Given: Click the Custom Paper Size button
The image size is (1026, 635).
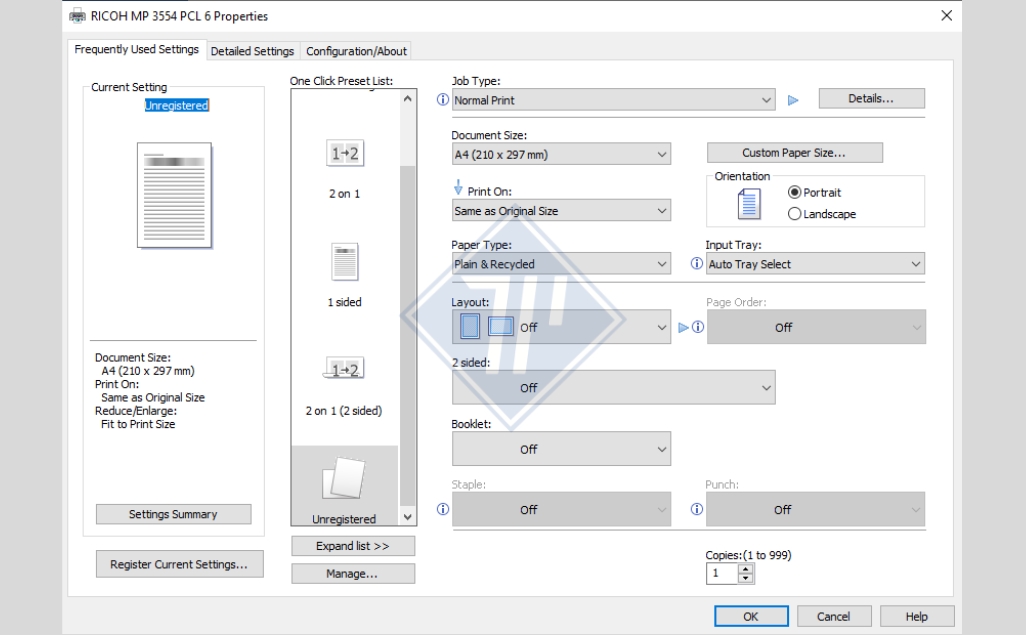Looking at the screenshot, I should point(794,153).
